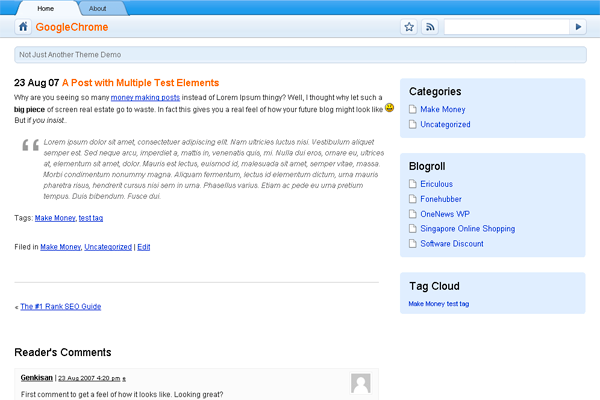Click the page icon beside Make Money category
The image size is (600, 400).
[412, 109]
